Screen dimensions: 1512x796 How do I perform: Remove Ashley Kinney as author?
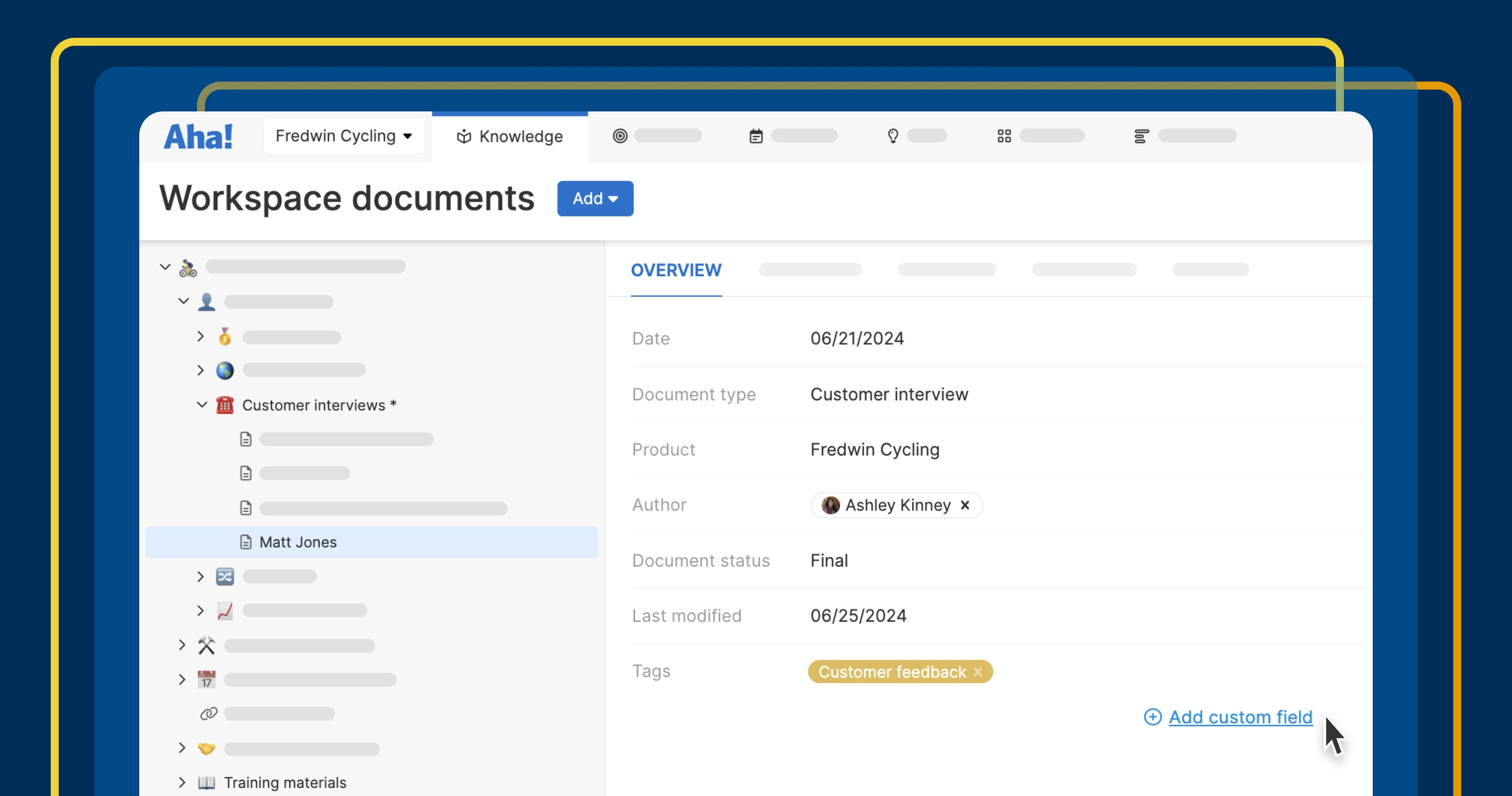965,505
